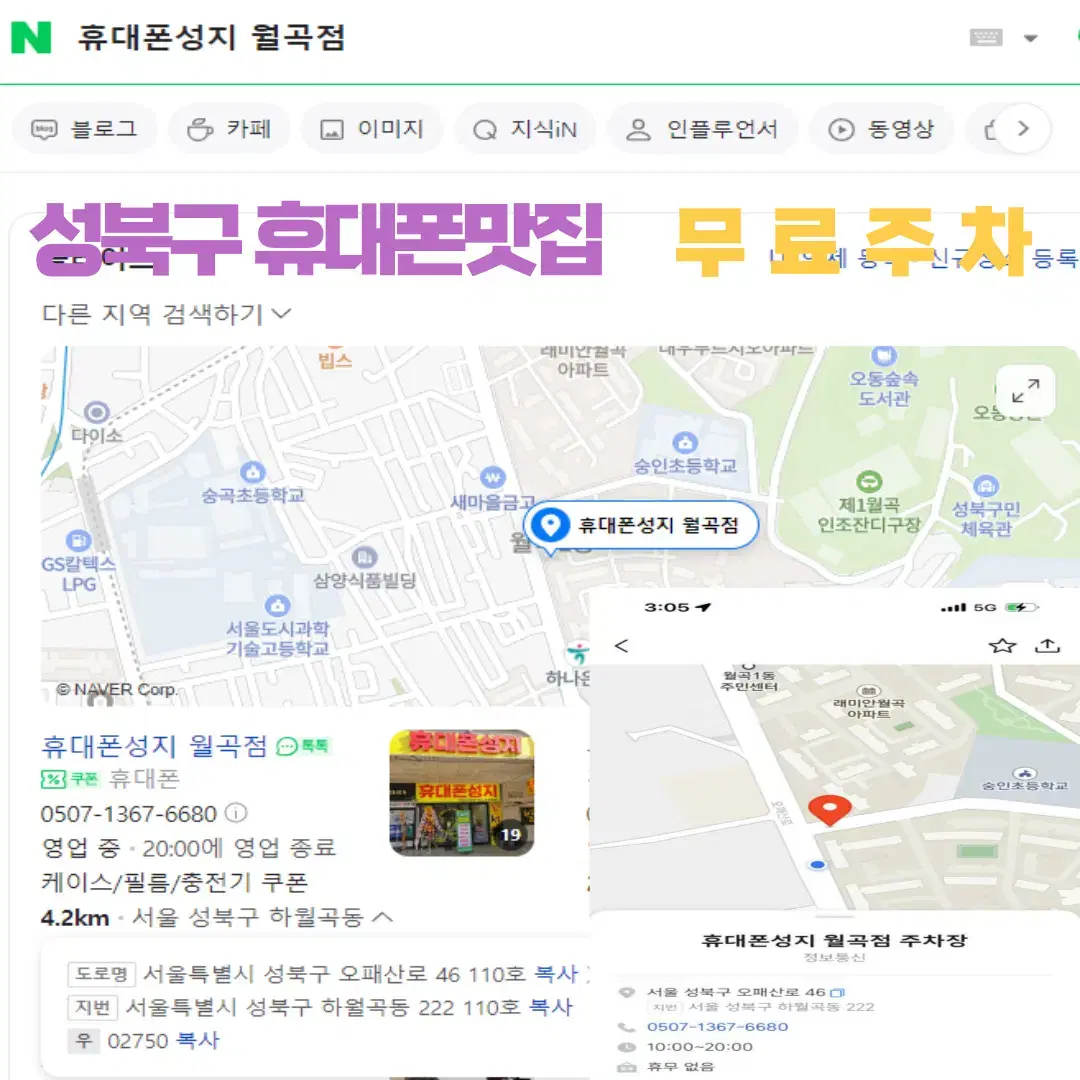Click the 톡톡 chat badge icon
Viewport: 1080px width, 1080px height.
pyautogui.click(x=303, y=746)
